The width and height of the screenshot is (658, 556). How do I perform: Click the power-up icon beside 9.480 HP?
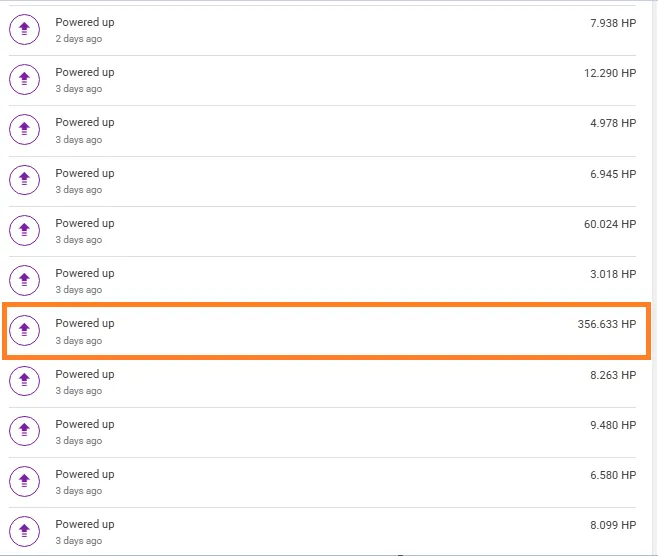(x=24, y=431)
